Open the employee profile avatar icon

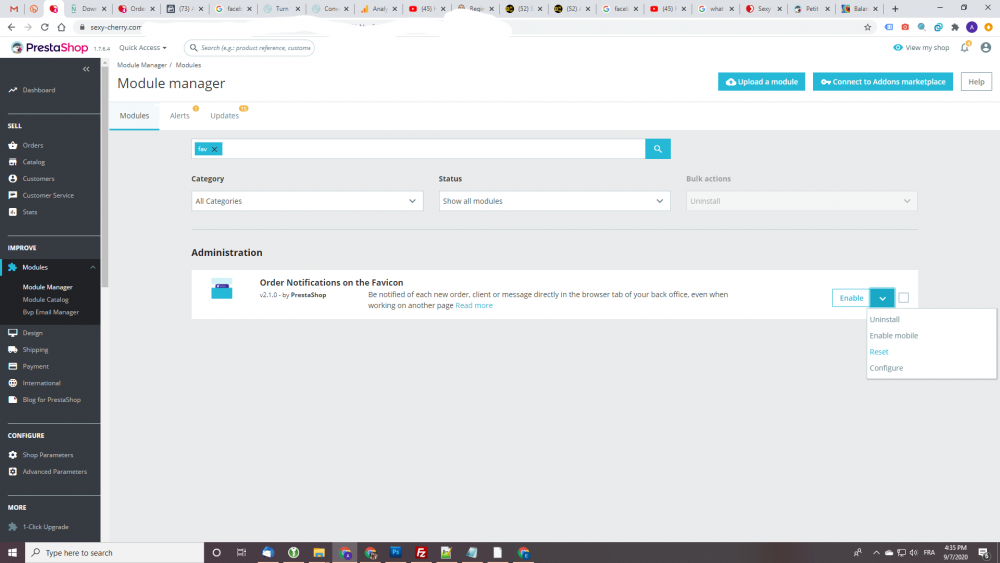[985, 48]
